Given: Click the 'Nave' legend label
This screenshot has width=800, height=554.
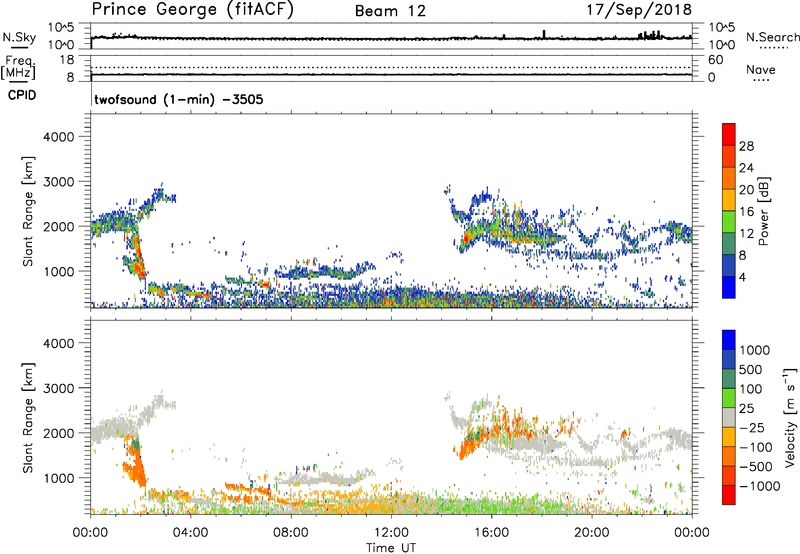Looking at the screenshot, I should pyautogui.click(x=761, y=69).
